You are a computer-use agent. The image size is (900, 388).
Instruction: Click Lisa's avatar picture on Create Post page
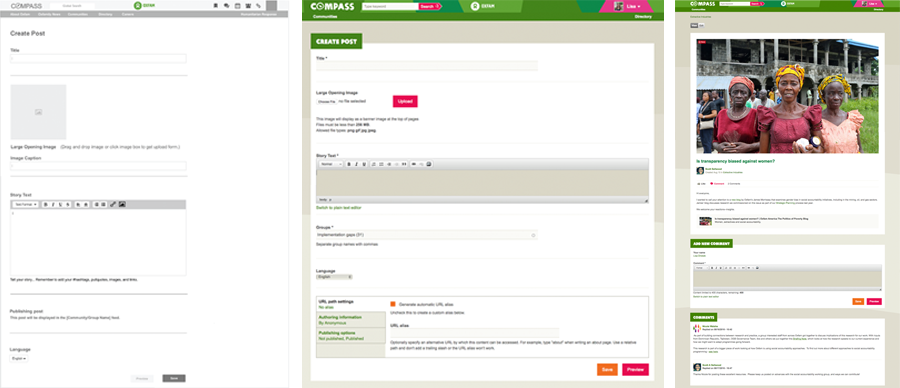pos(619,6)
